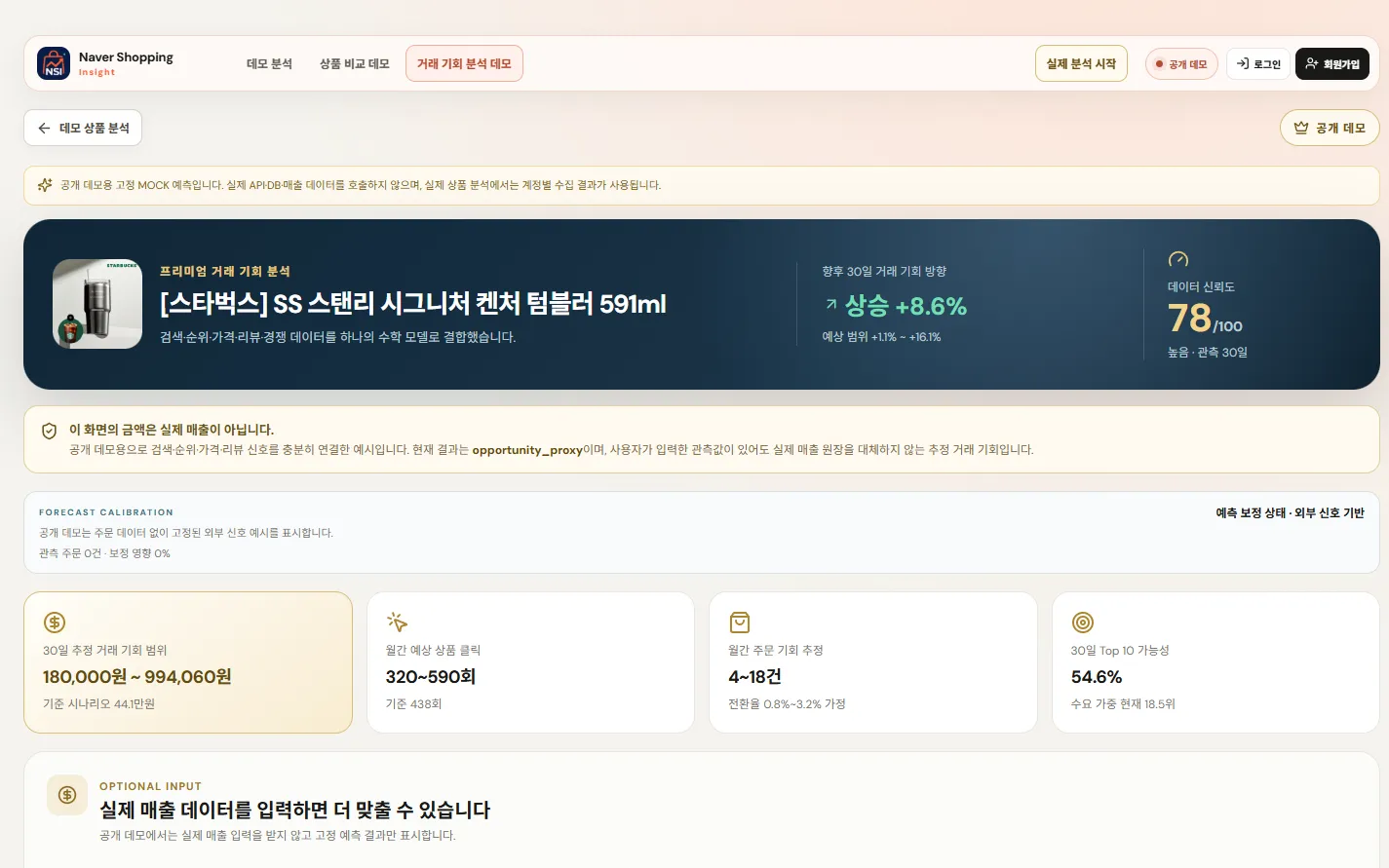Image resolution: width=1389 pixels, height=868 pixels.
Task: Click the Naver Shopping brand name text
Action: click(126, 57)
